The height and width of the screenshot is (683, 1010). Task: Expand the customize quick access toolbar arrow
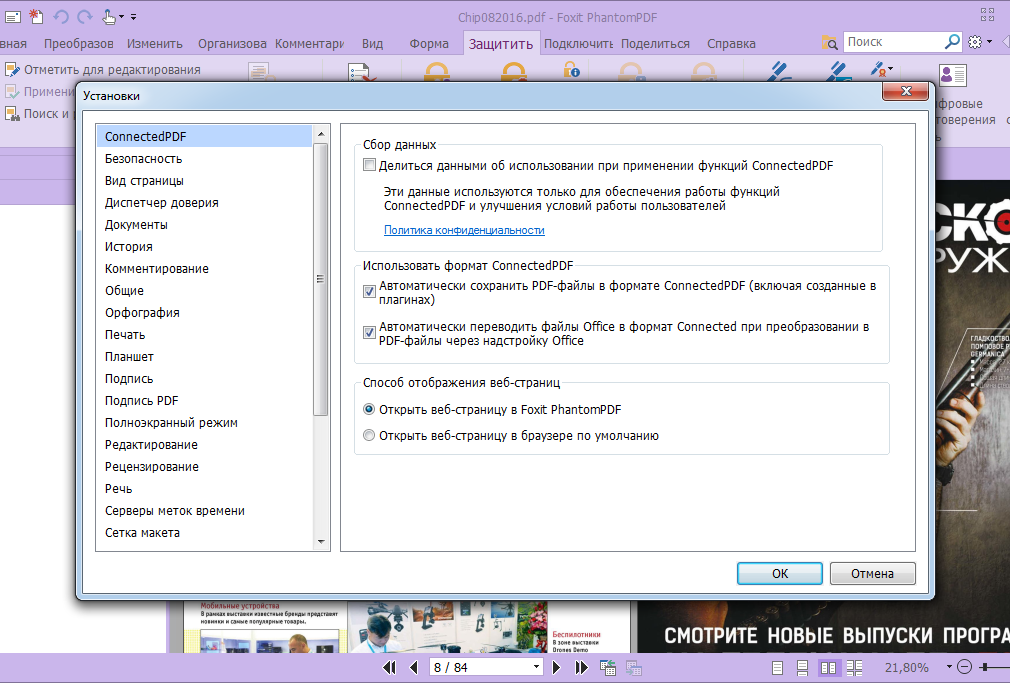[133, 17]
